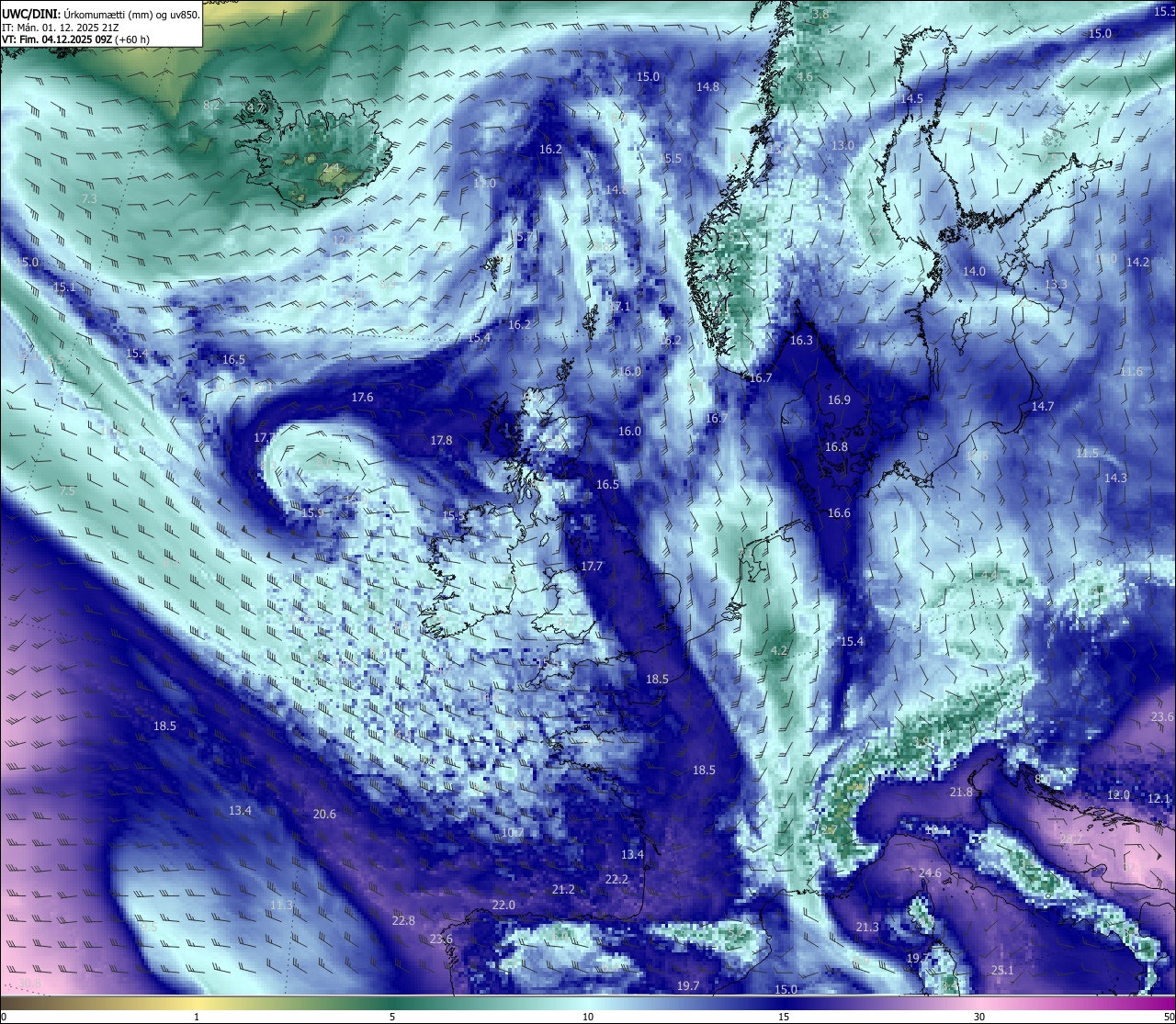
Task: Click the 13.3 value on the map
Action: [x=1056, y=285]
